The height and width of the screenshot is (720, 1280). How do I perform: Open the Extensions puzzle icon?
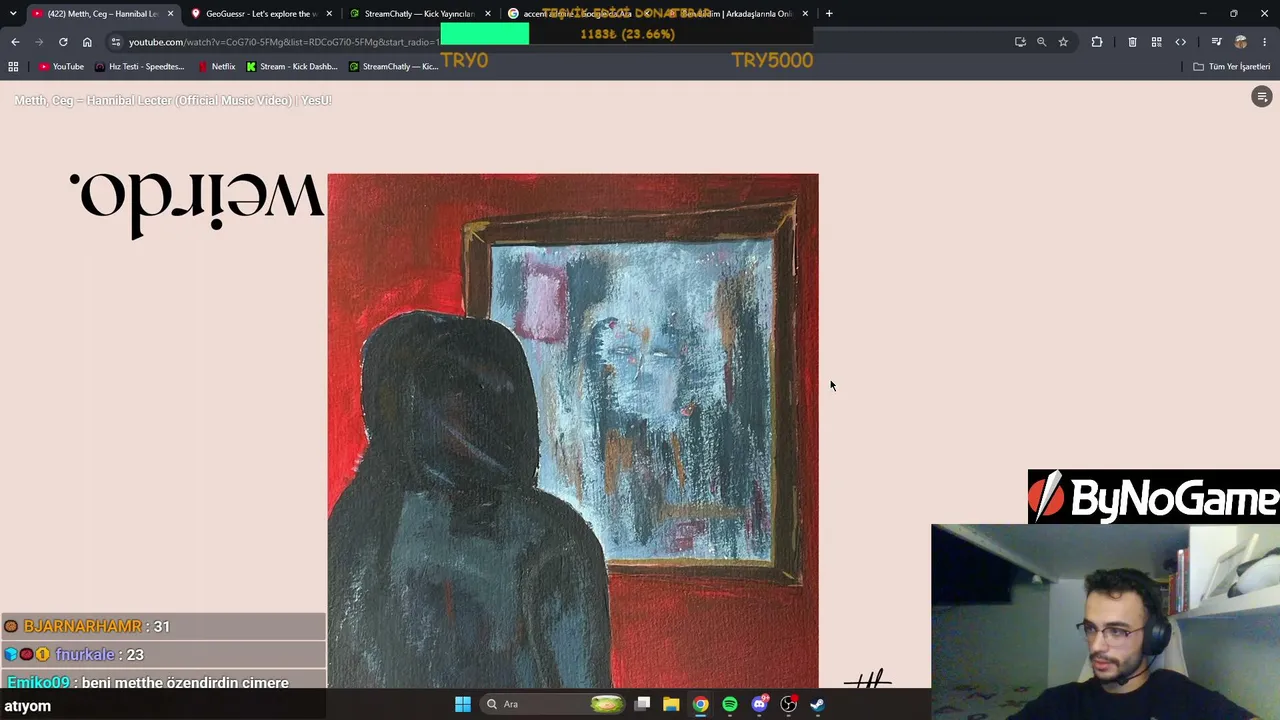1097,42
